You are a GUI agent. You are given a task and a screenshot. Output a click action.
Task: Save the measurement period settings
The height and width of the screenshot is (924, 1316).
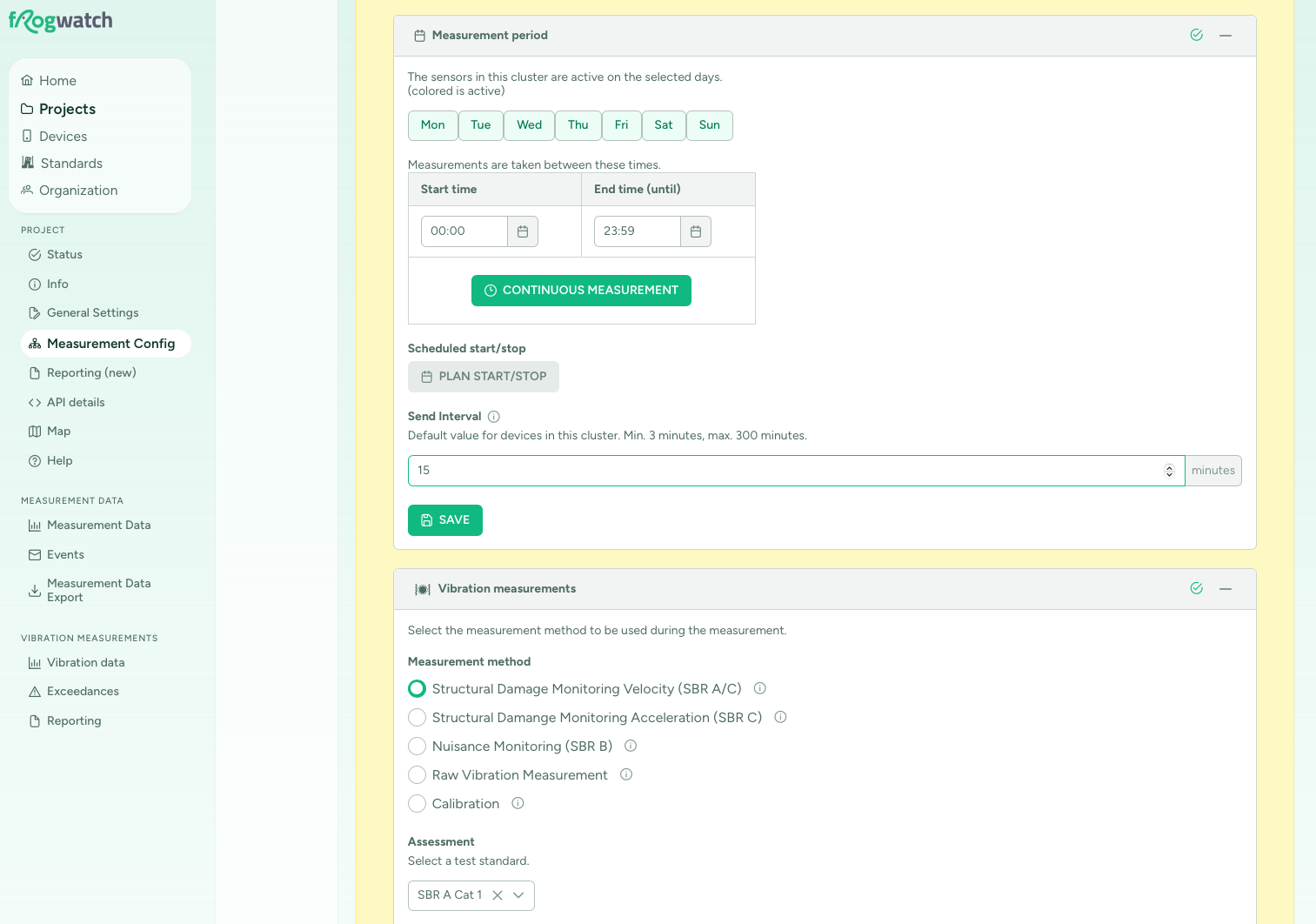click(x=445, y=520)
